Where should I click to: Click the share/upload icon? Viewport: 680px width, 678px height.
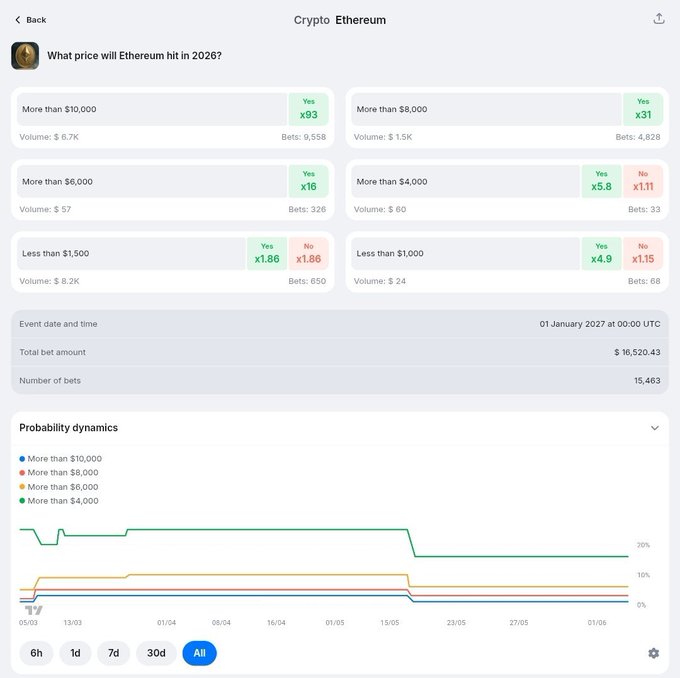[x=659, y=19]
